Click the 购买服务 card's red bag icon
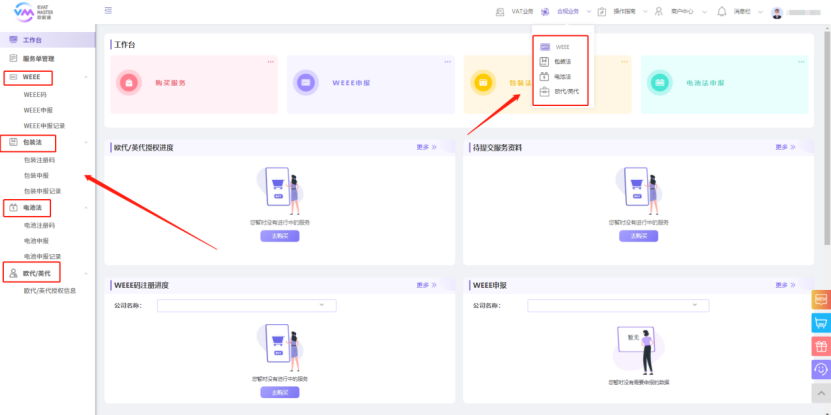 128,83
